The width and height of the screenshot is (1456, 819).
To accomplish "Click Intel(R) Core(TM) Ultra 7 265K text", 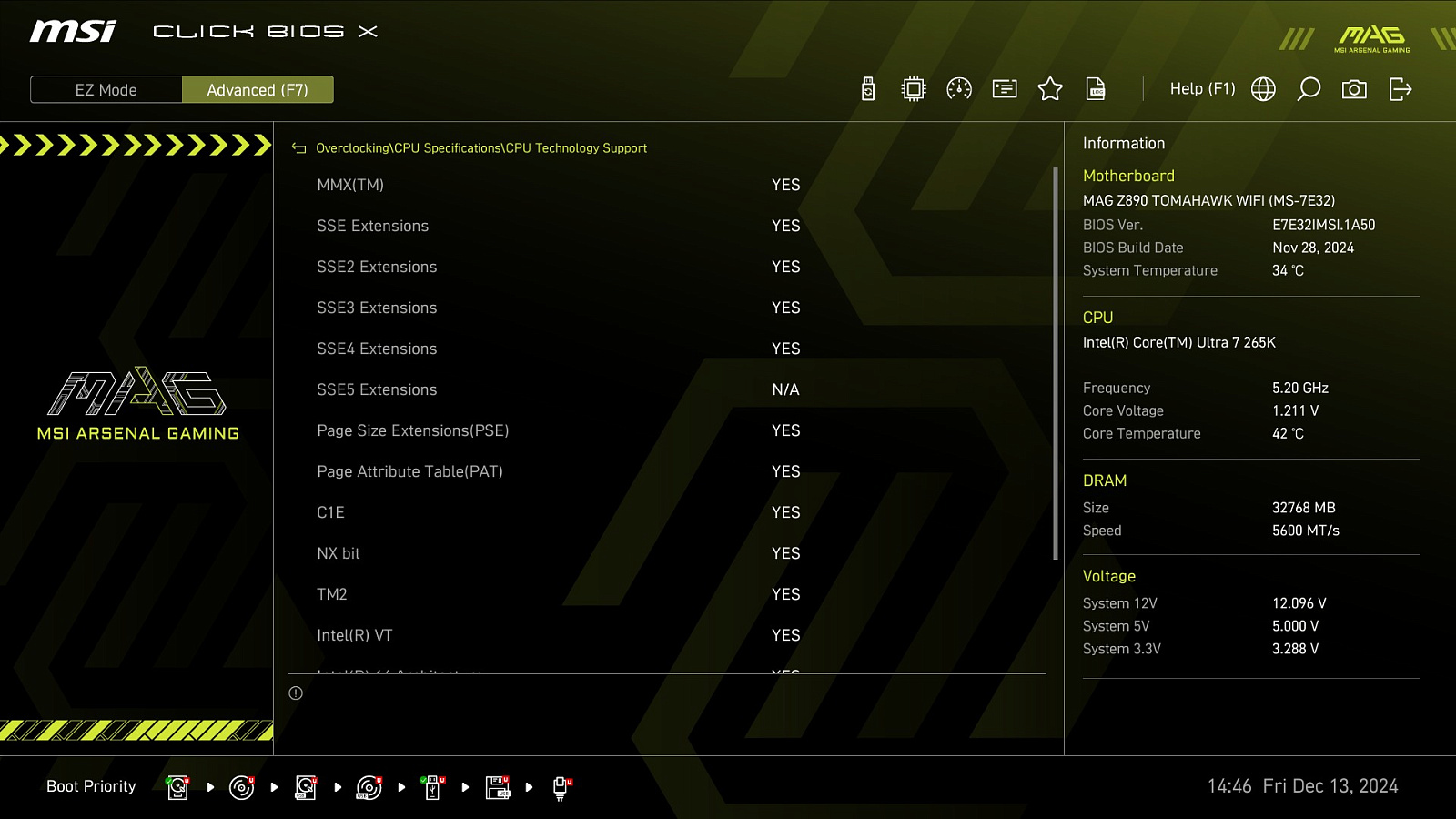I will (x=1179, y=342).
